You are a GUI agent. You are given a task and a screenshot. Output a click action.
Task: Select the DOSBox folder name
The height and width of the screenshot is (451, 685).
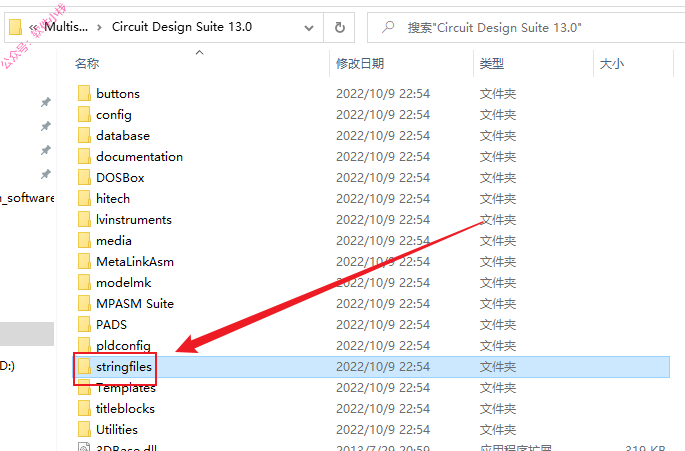[x=120, y=177]
